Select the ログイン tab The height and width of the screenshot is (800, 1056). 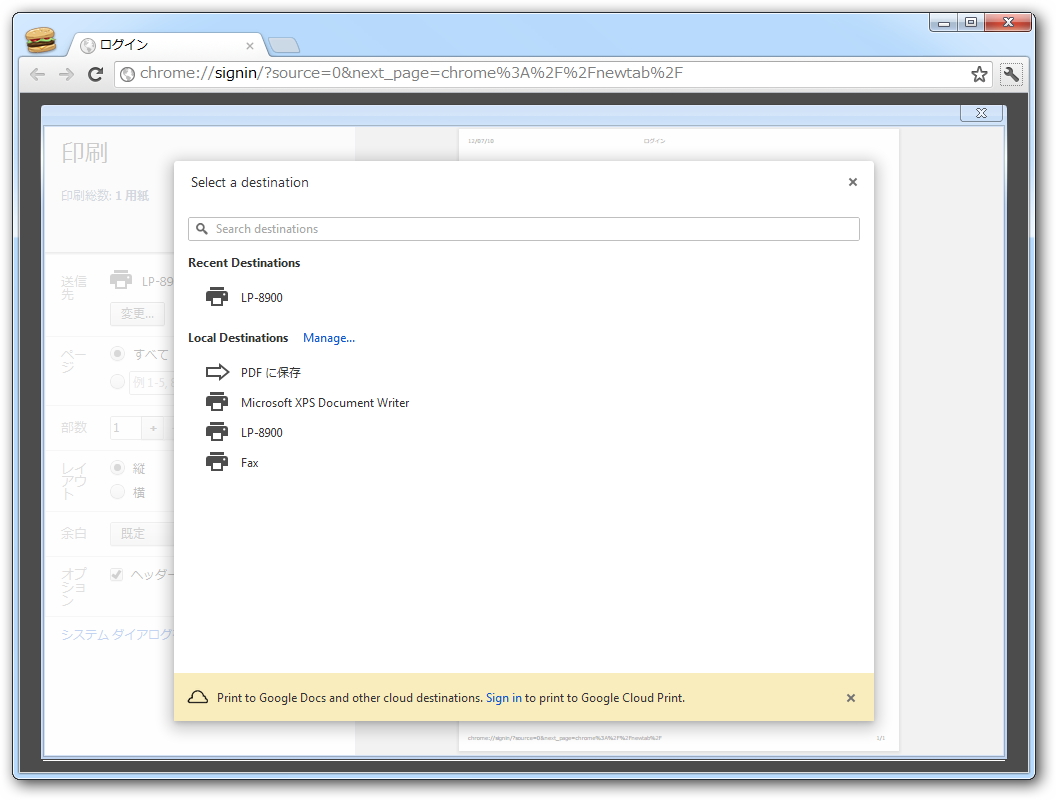click(165, 45)
